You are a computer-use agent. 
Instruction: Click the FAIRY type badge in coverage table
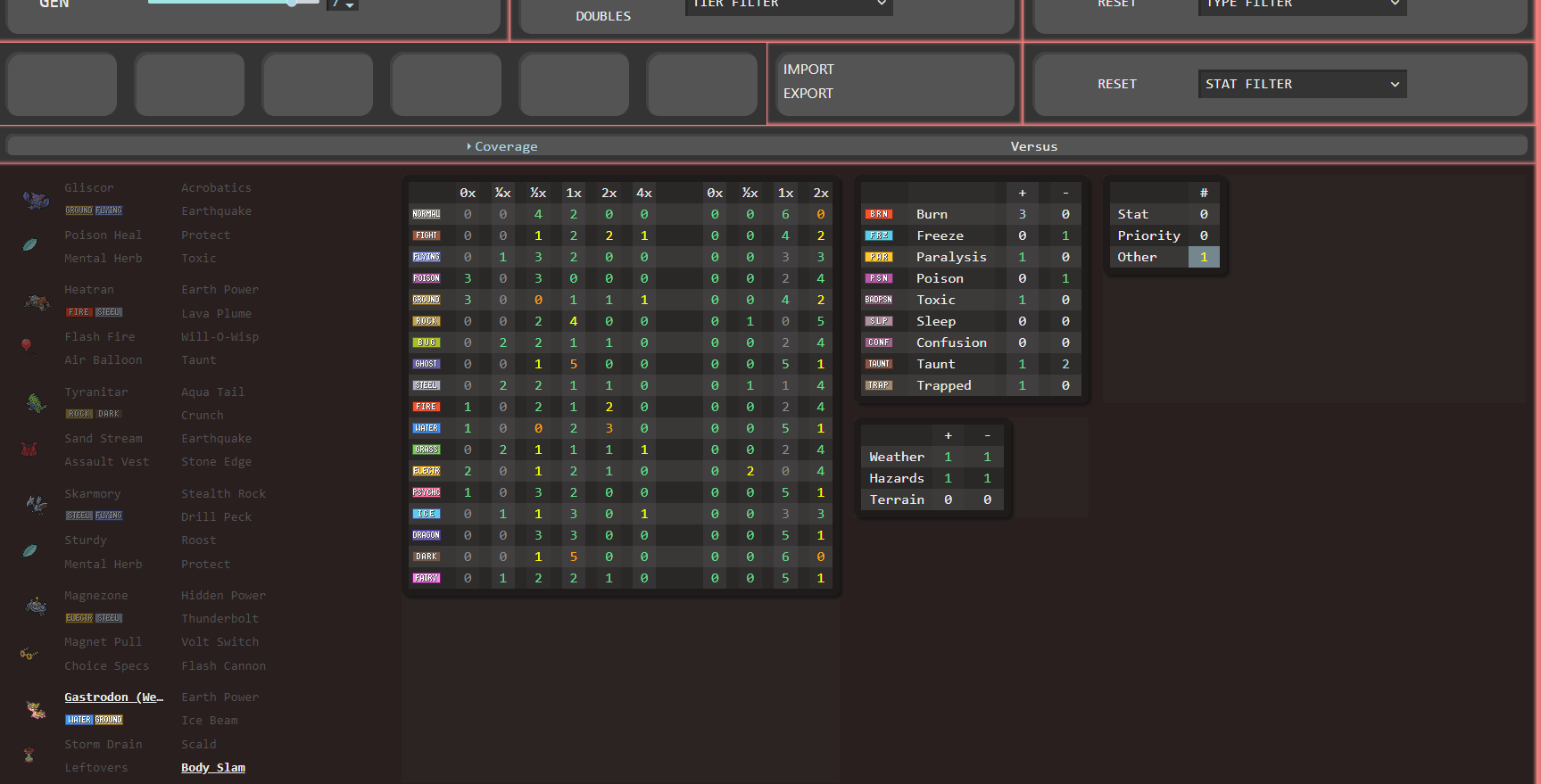[x=427, y=578]
